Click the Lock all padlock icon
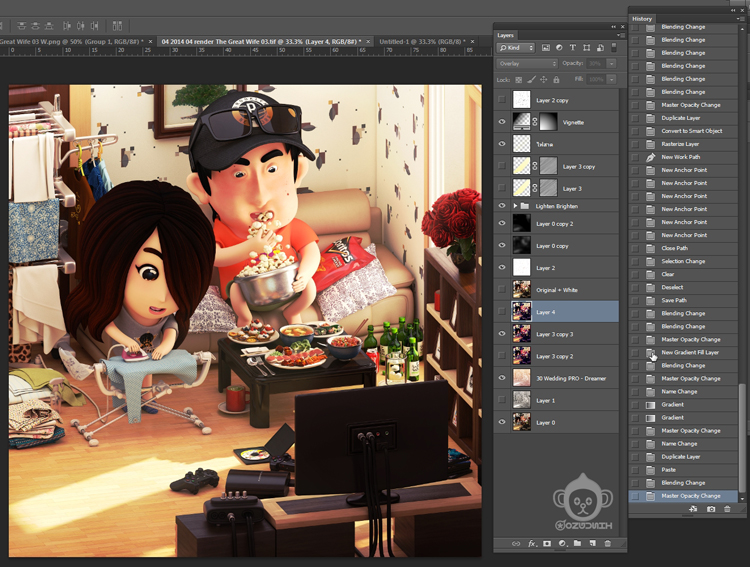This screenshot has height=567, width=750. tap(556, 79)
